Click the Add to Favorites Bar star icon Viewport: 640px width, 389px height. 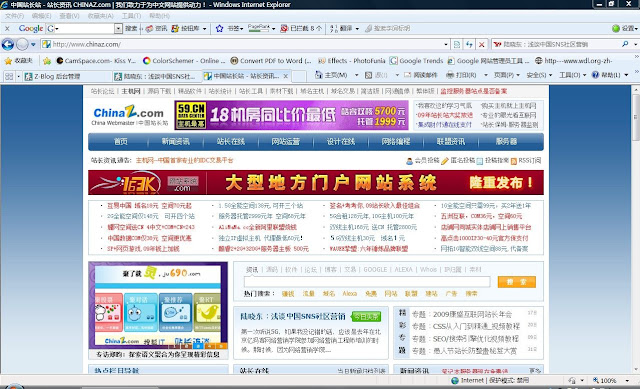[47, 61]
